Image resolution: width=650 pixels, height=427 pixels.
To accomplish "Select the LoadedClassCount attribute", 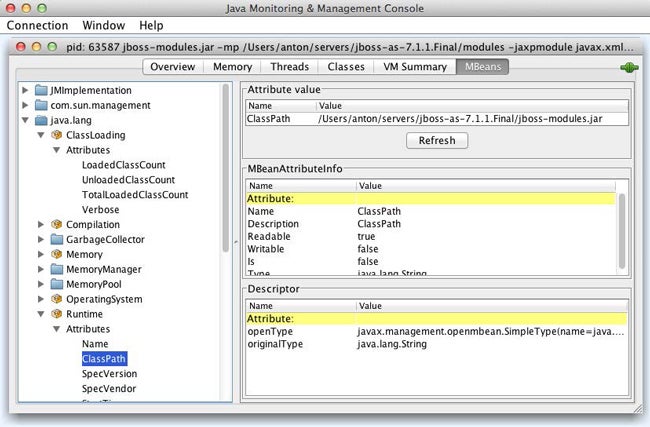I will 124,165.
